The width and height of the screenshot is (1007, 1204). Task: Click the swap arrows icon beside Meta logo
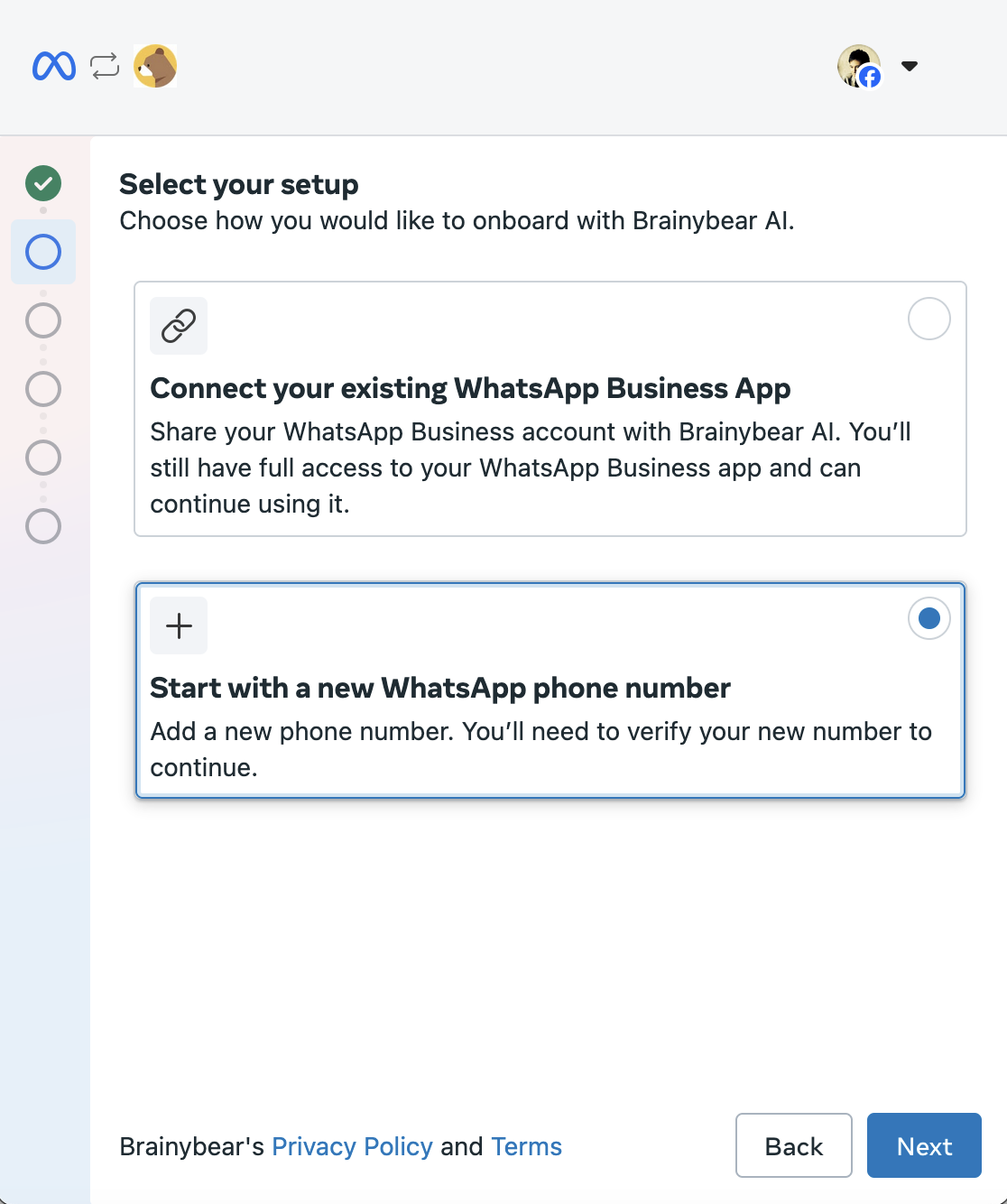click(105, 66)
